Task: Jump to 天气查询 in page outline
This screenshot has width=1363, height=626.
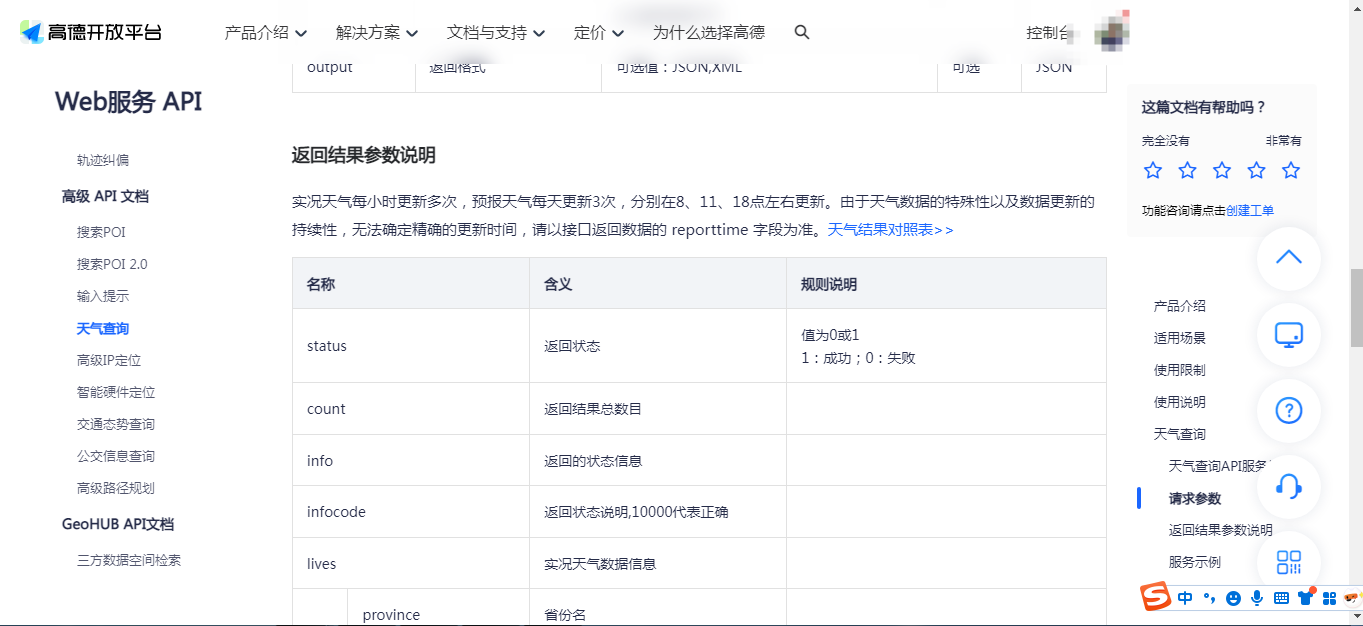Action: [x=1180, y=434]
